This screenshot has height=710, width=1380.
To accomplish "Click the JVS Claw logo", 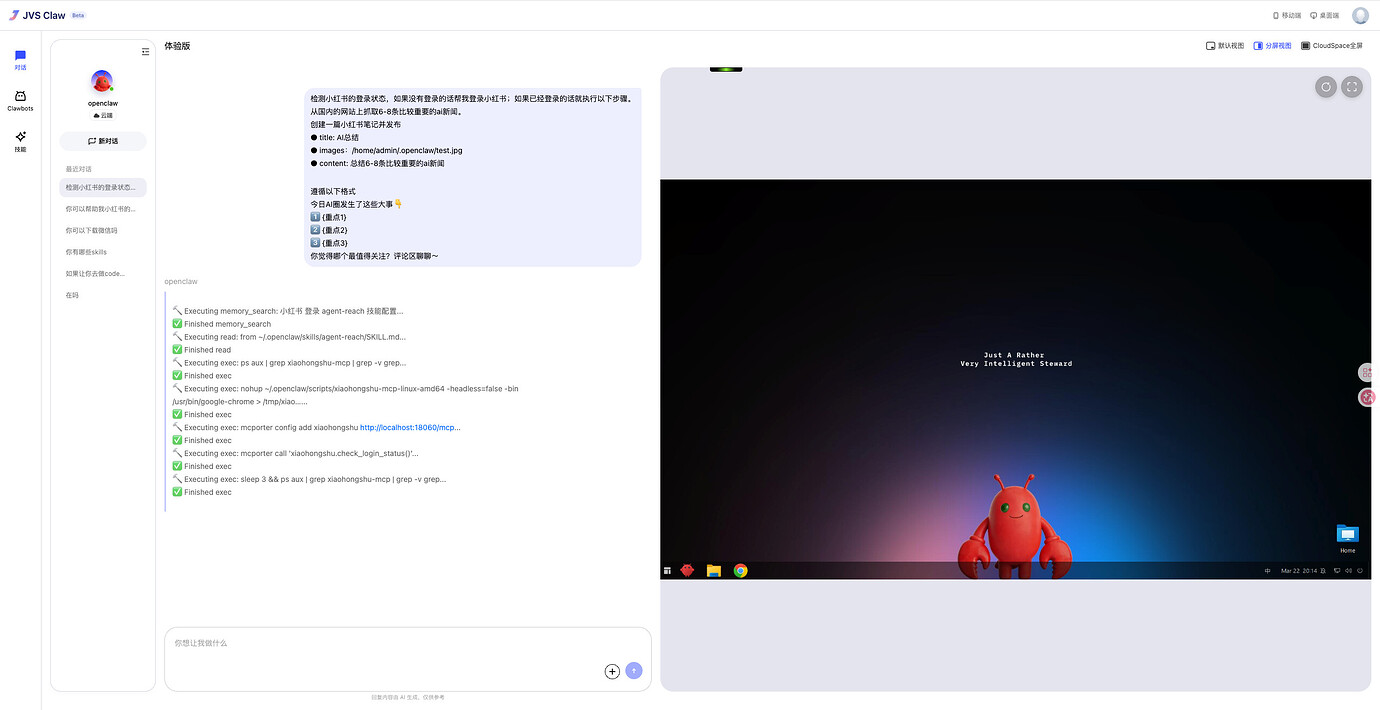I will tap(37, 15).
